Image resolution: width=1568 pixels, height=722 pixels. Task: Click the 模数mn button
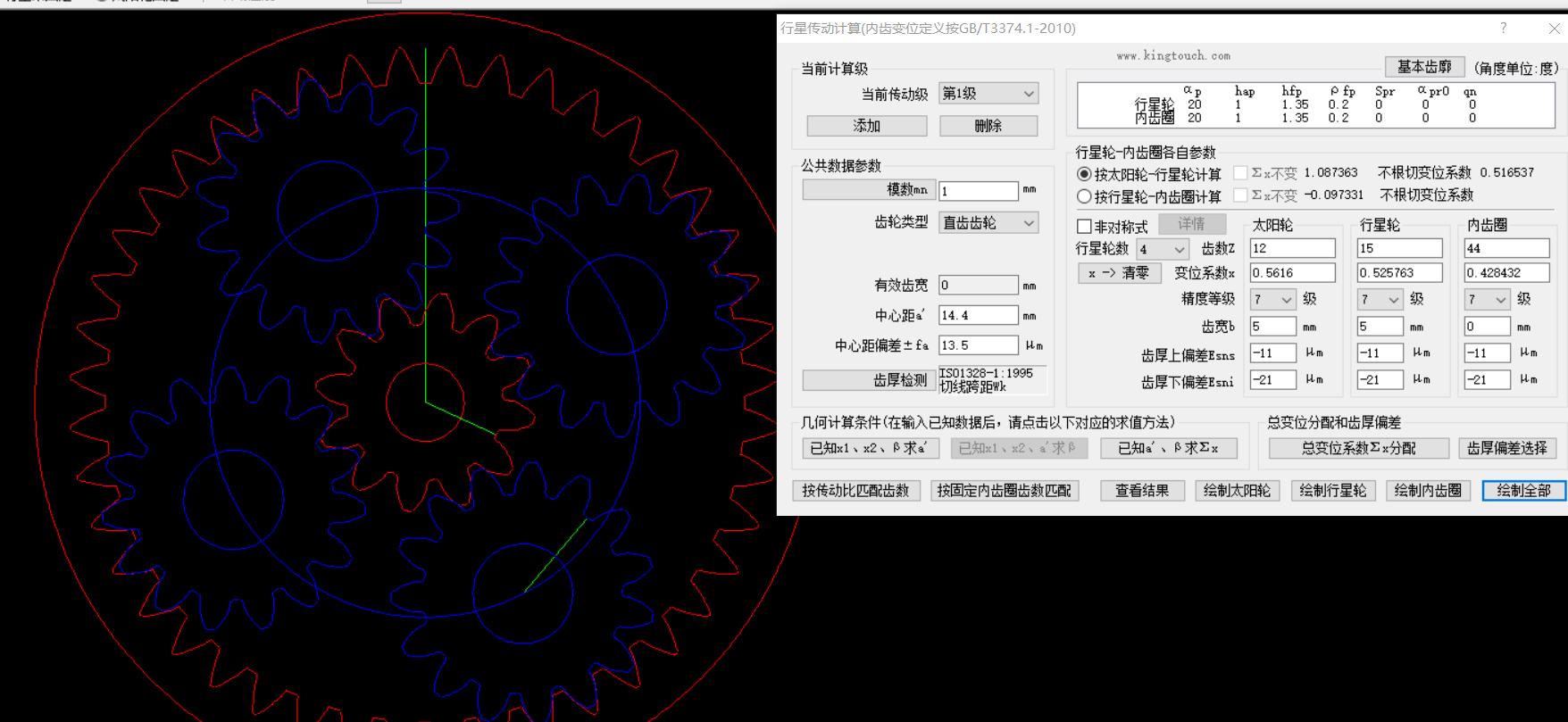point(869,189)
